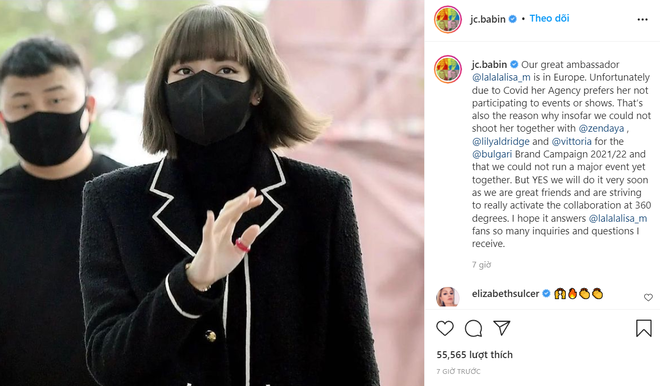Save the post with the bookmark icon
Screen dimensions: 660x386
pos(644,328)
